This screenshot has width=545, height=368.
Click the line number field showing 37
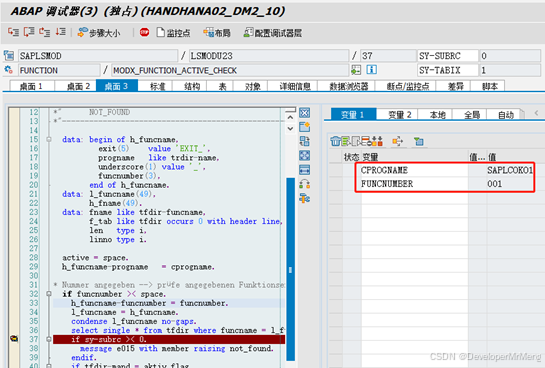pos(388,56)
